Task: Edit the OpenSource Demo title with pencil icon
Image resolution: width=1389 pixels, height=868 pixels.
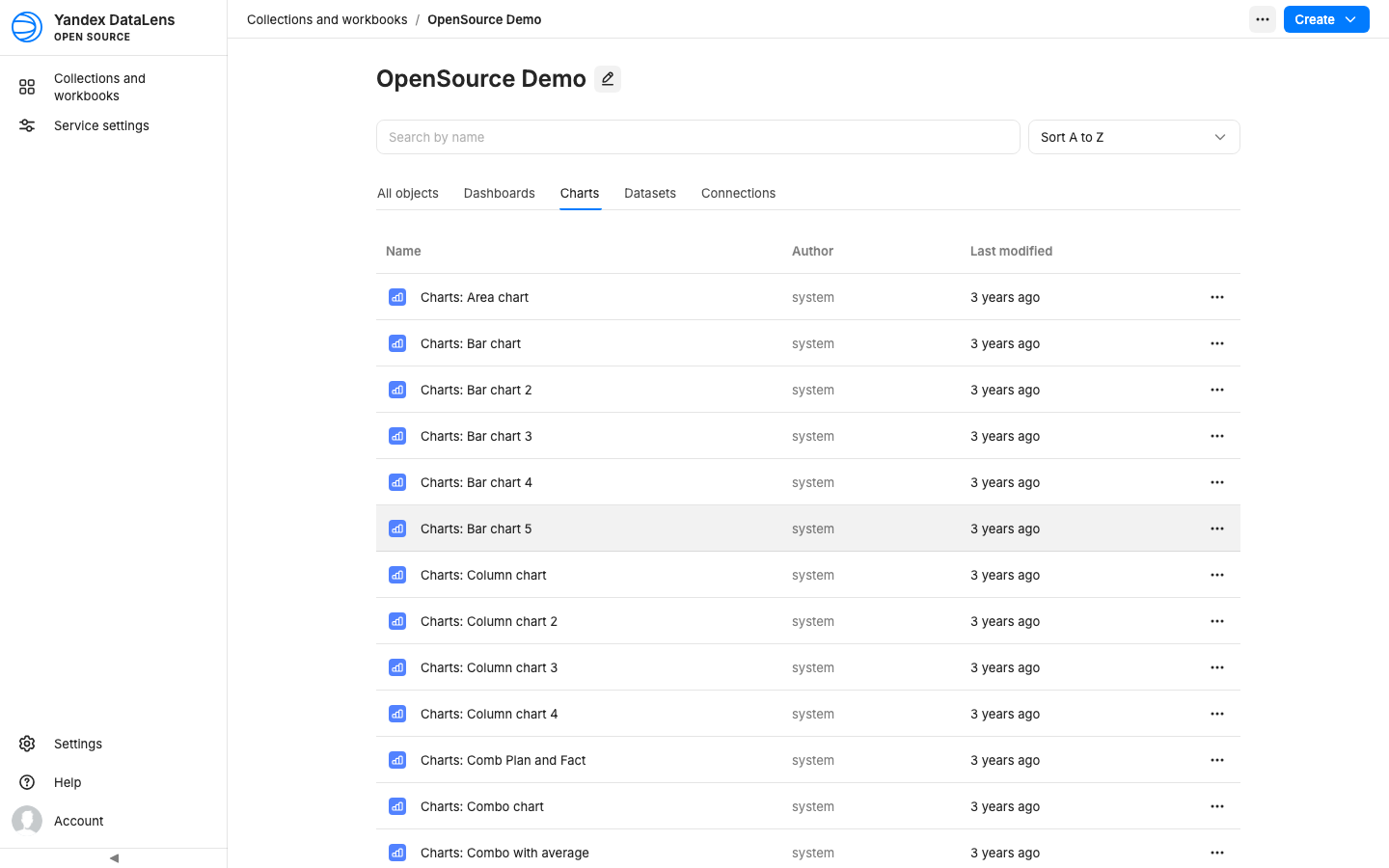Action: 608,79
